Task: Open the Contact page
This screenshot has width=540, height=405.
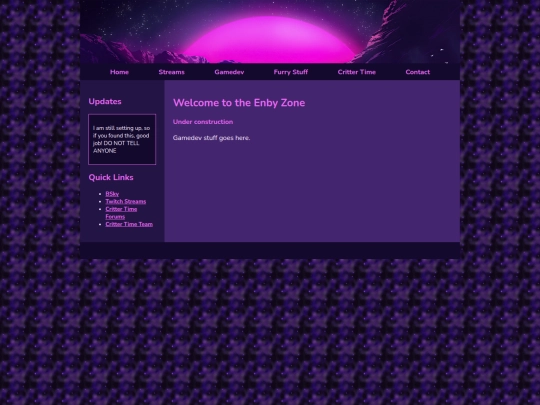Action: (417, 72)
